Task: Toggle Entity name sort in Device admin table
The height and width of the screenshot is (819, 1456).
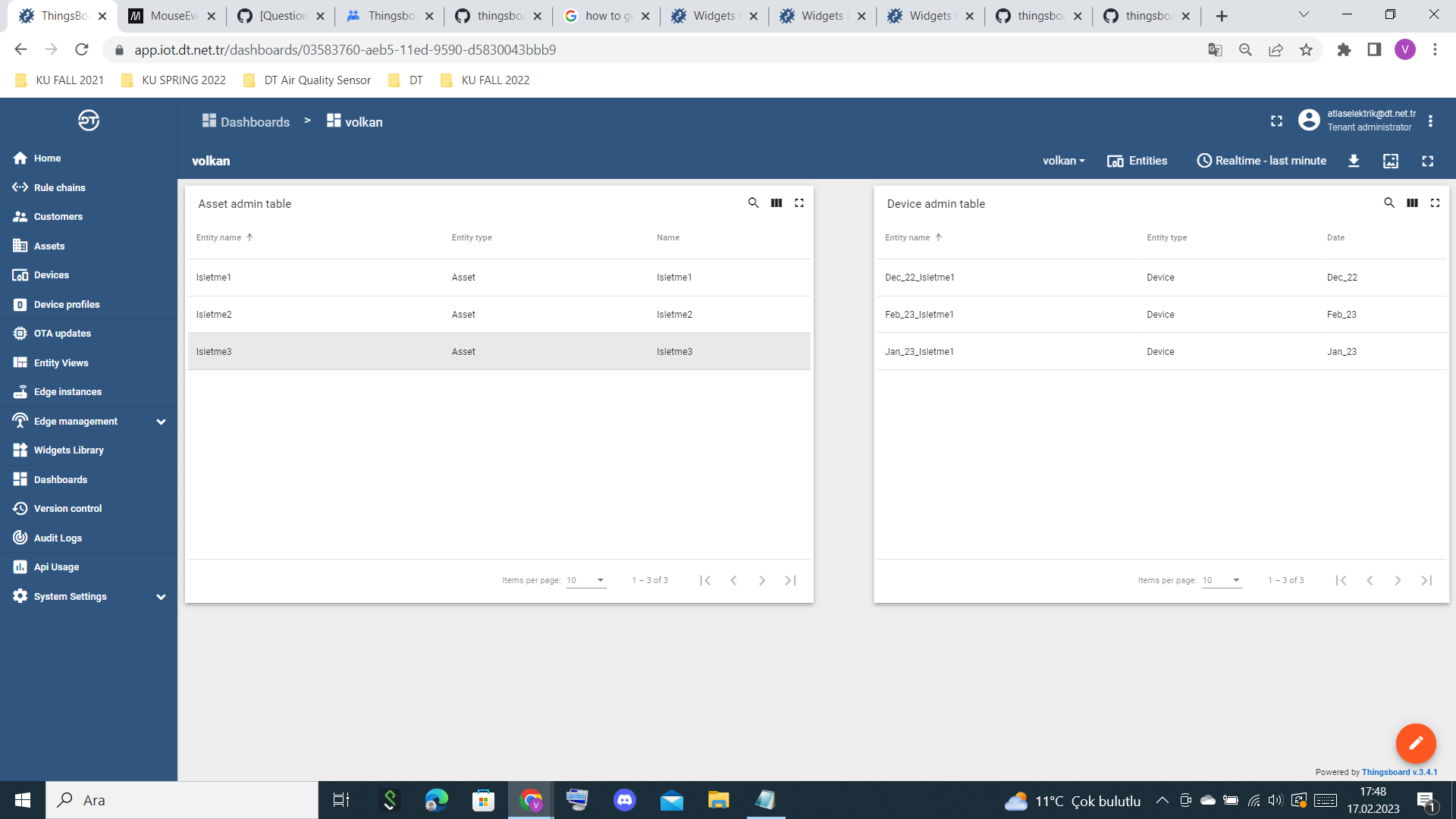Action: pos(912,237)
